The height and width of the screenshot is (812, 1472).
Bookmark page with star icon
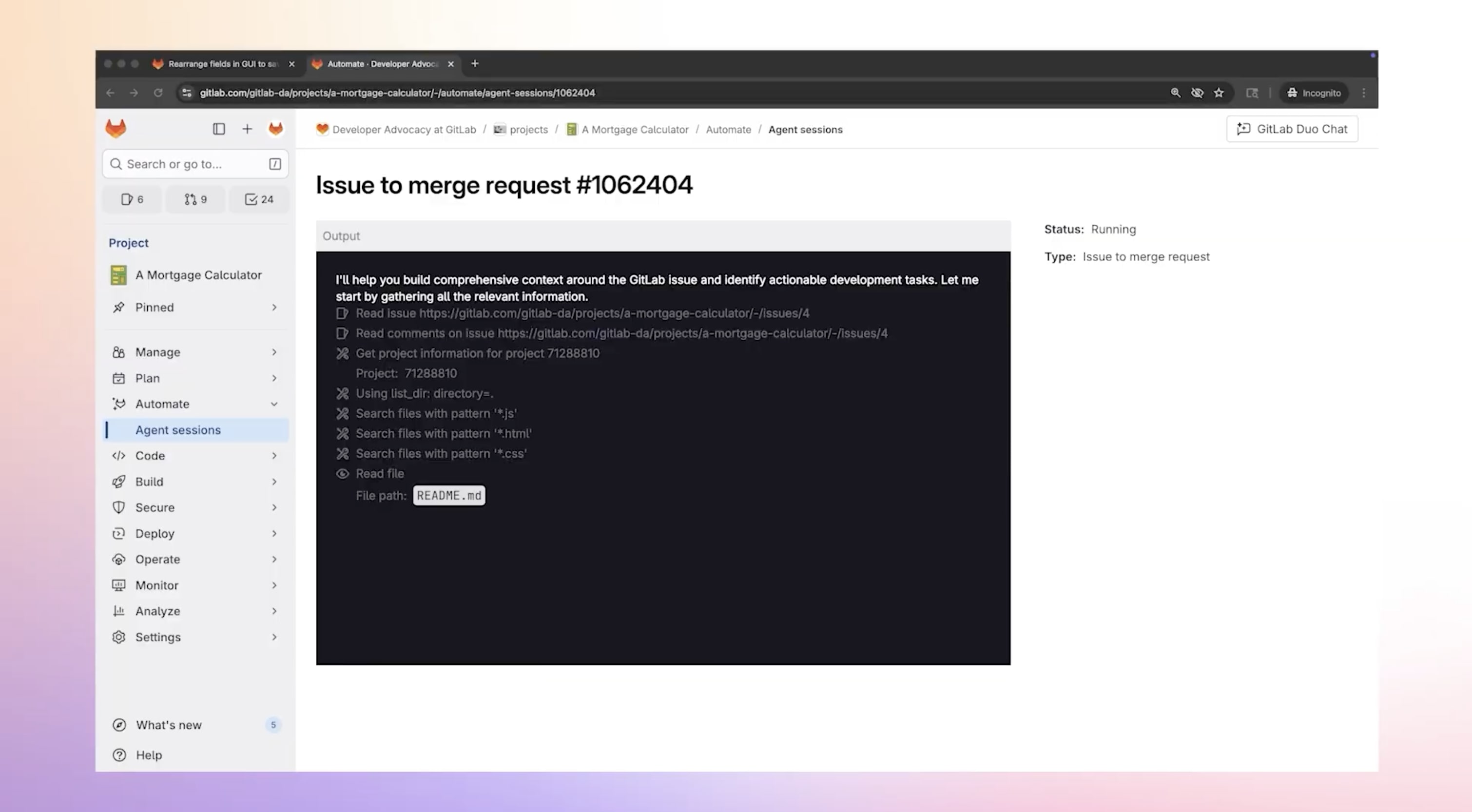pyautogui.click(x=1219, y=93)
